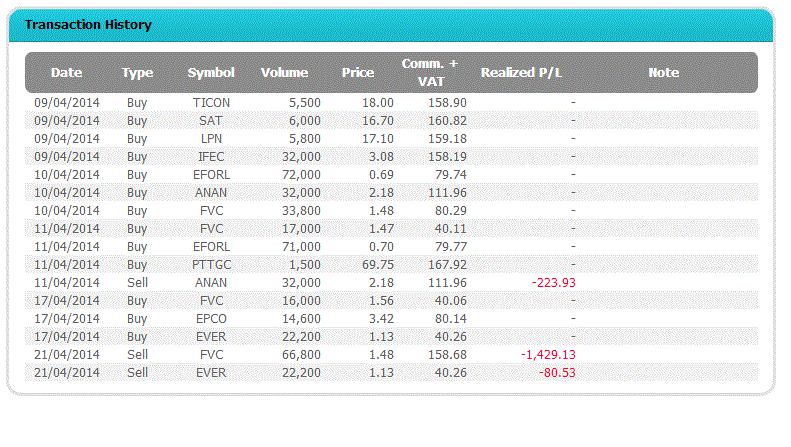Select the Volume column header
The image size is (791, 447).
[x=284, y=72]
